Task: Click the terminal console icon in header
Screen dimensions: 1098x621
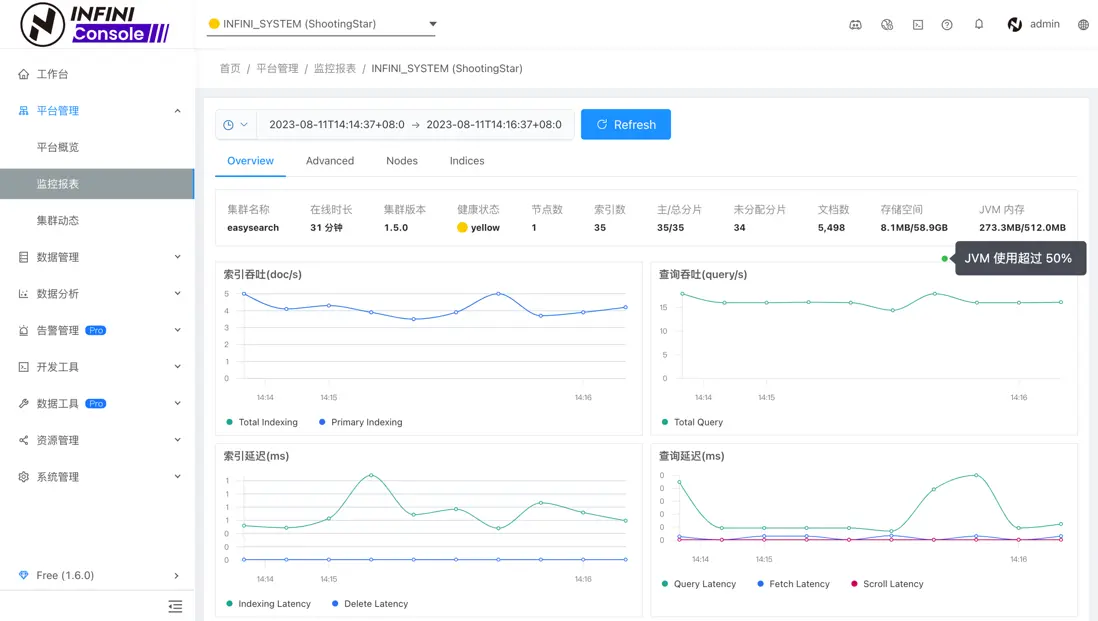Action: (x=918, y=25)
